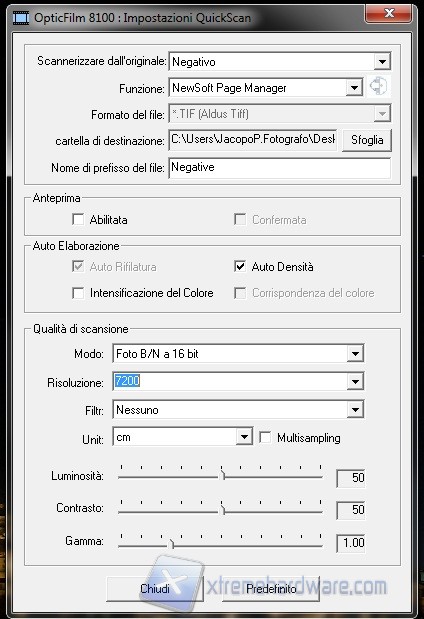Open the Scannerizzare dall'originale dropdown
The image size is (424, 619).
coord(382,62)
